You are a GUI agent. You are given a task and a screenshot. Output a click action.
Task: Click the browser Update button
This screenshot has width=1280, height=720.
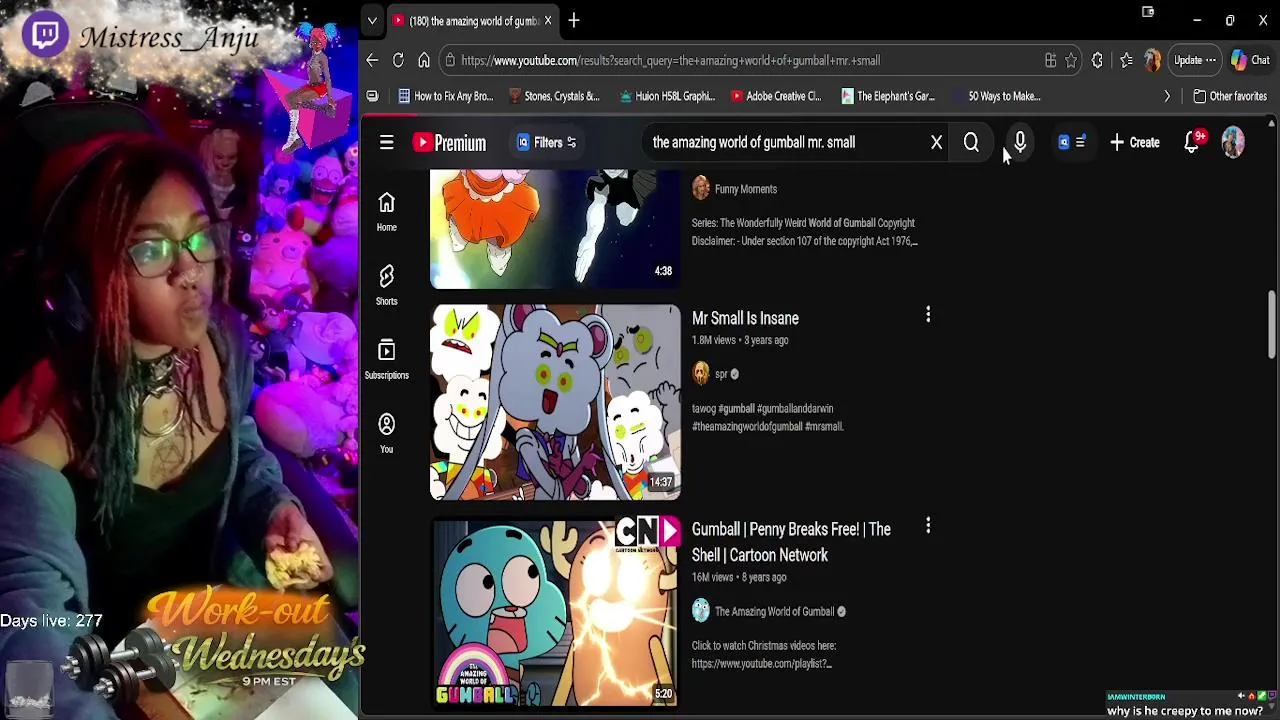(x=1195, y=60)
